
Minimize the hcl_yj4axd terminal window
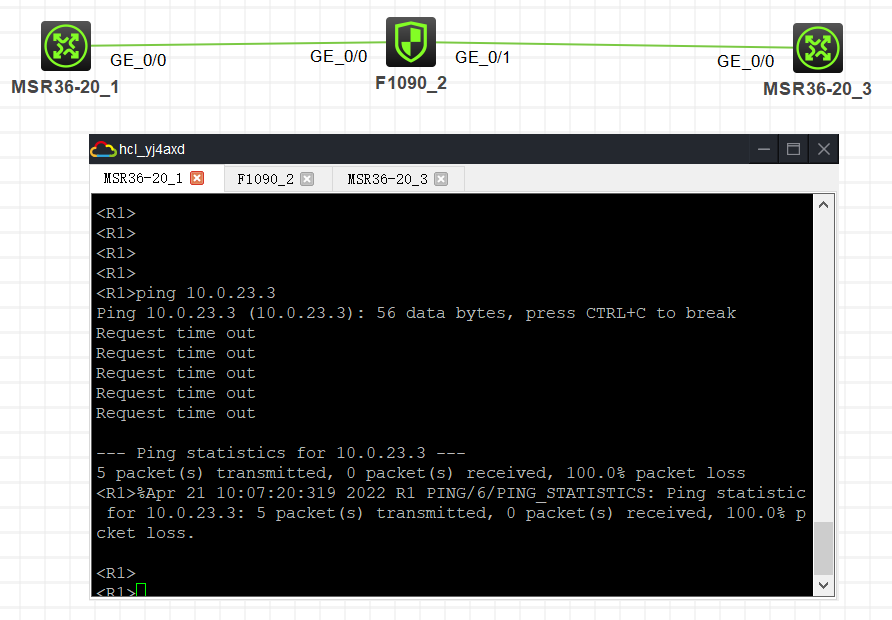[764, 149]
